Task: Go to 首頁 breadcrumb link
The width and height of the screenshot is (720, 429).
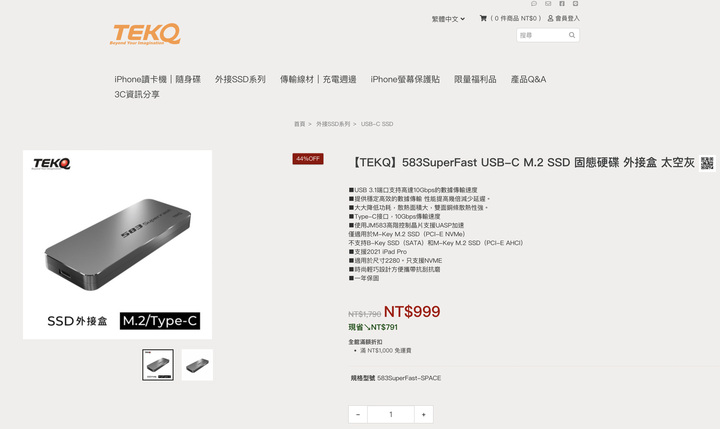Action: (299, 124)
